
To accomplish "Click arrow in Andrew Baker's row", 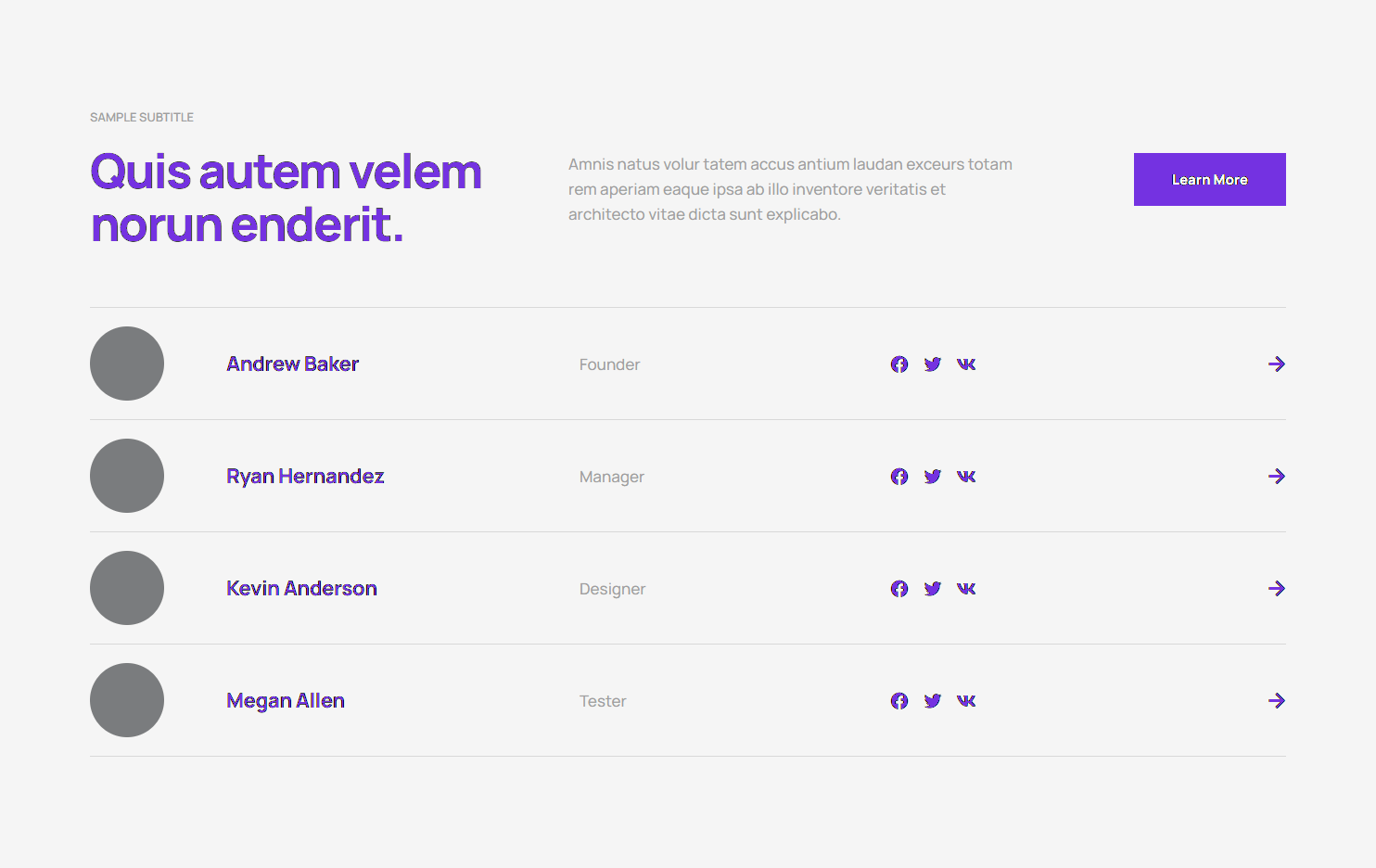I will click(x=1277, y=364).
